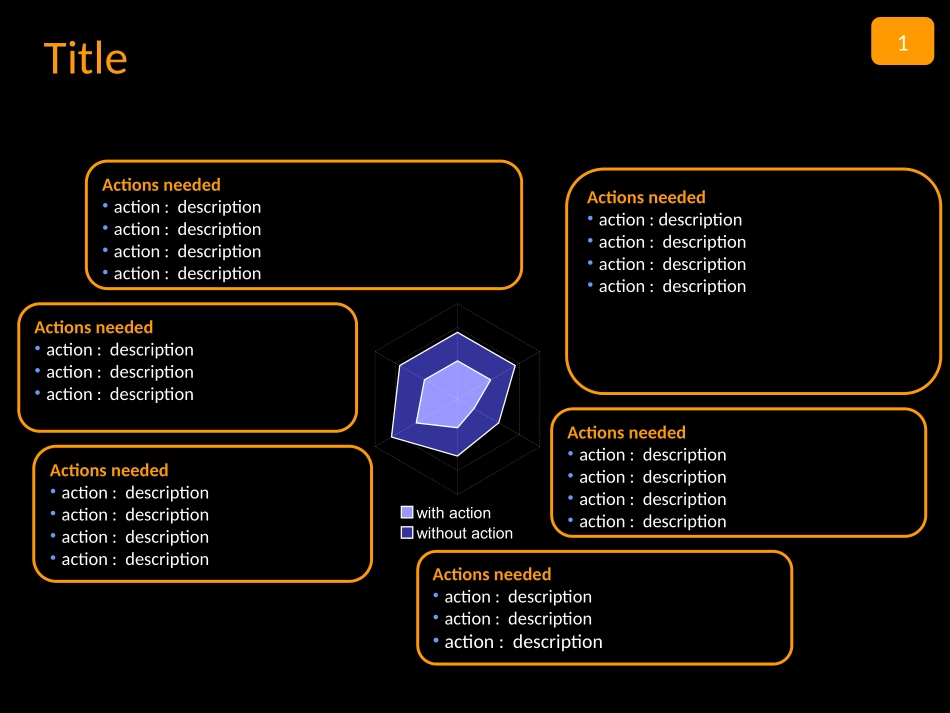Select the "without action" legend color swatch
950x713 pixels.
click(x=407, y=532)
